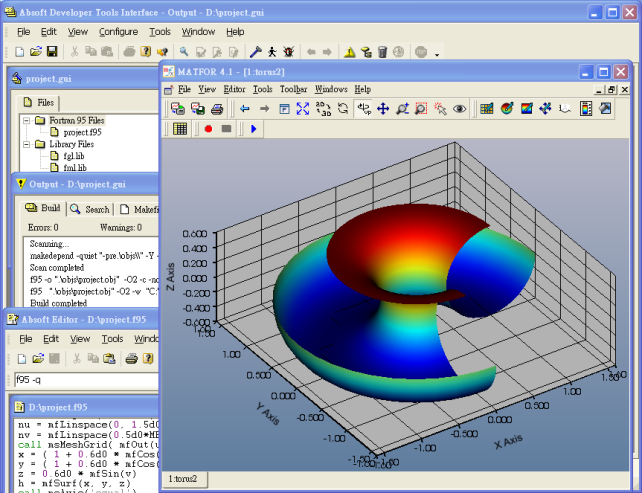Open the MATFOR colorbar film-strip icon
The height and width of the screenshot is (493, 642).
point(586,109)
